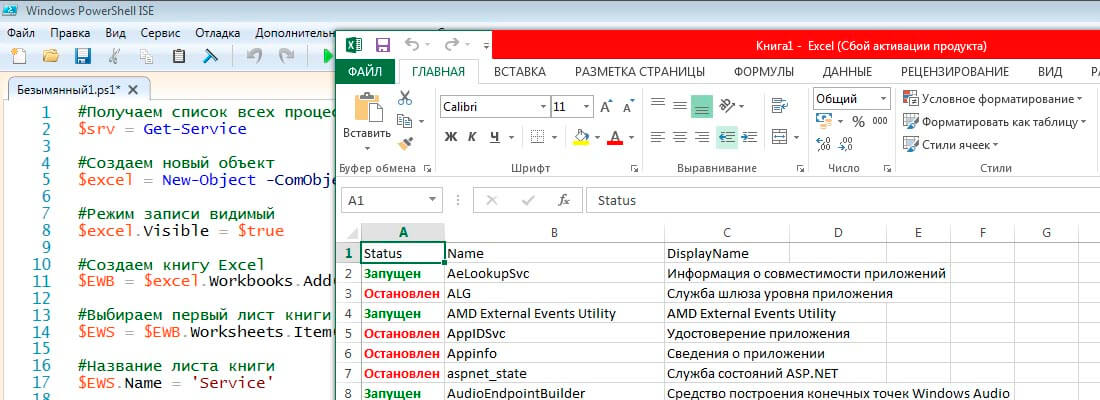Open the font size 11 dropdown

coord(586,107)
